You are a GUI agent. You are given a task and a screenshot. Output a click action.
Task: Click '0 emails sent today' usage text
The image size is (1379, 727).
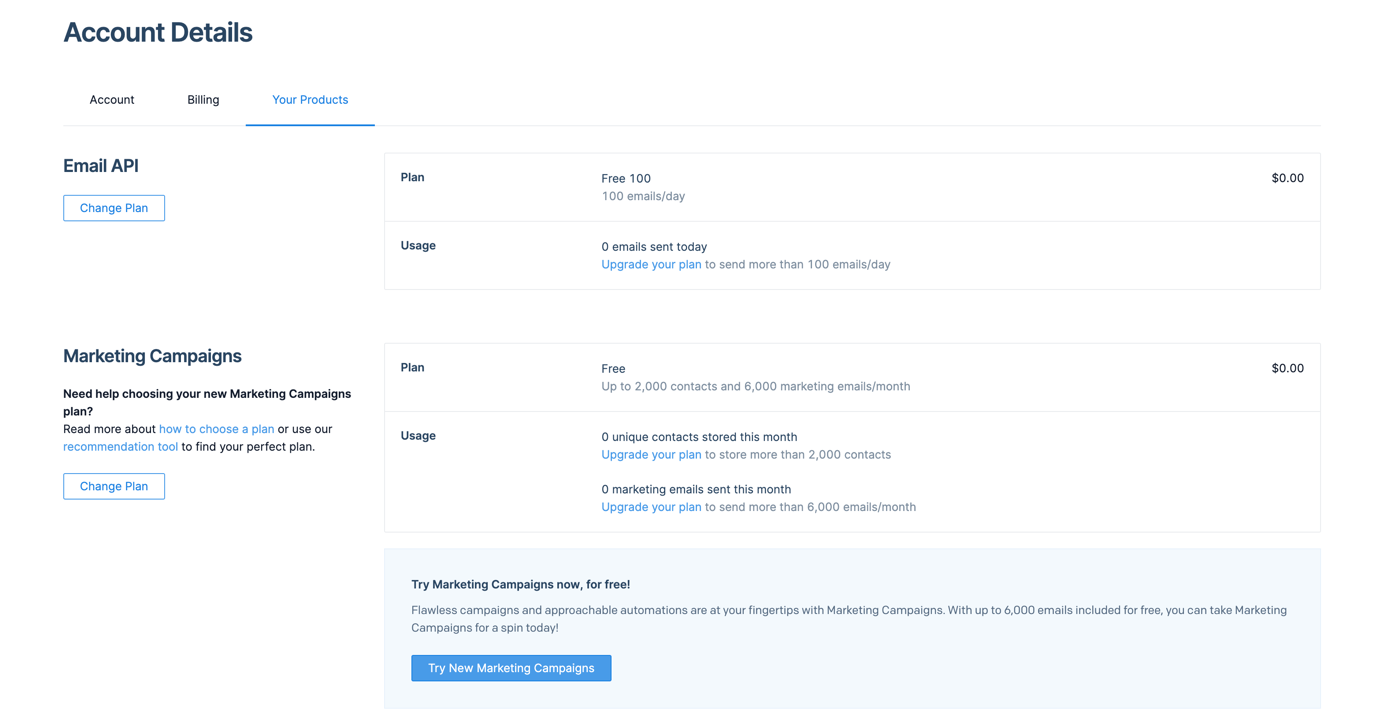tap(654, 247)
